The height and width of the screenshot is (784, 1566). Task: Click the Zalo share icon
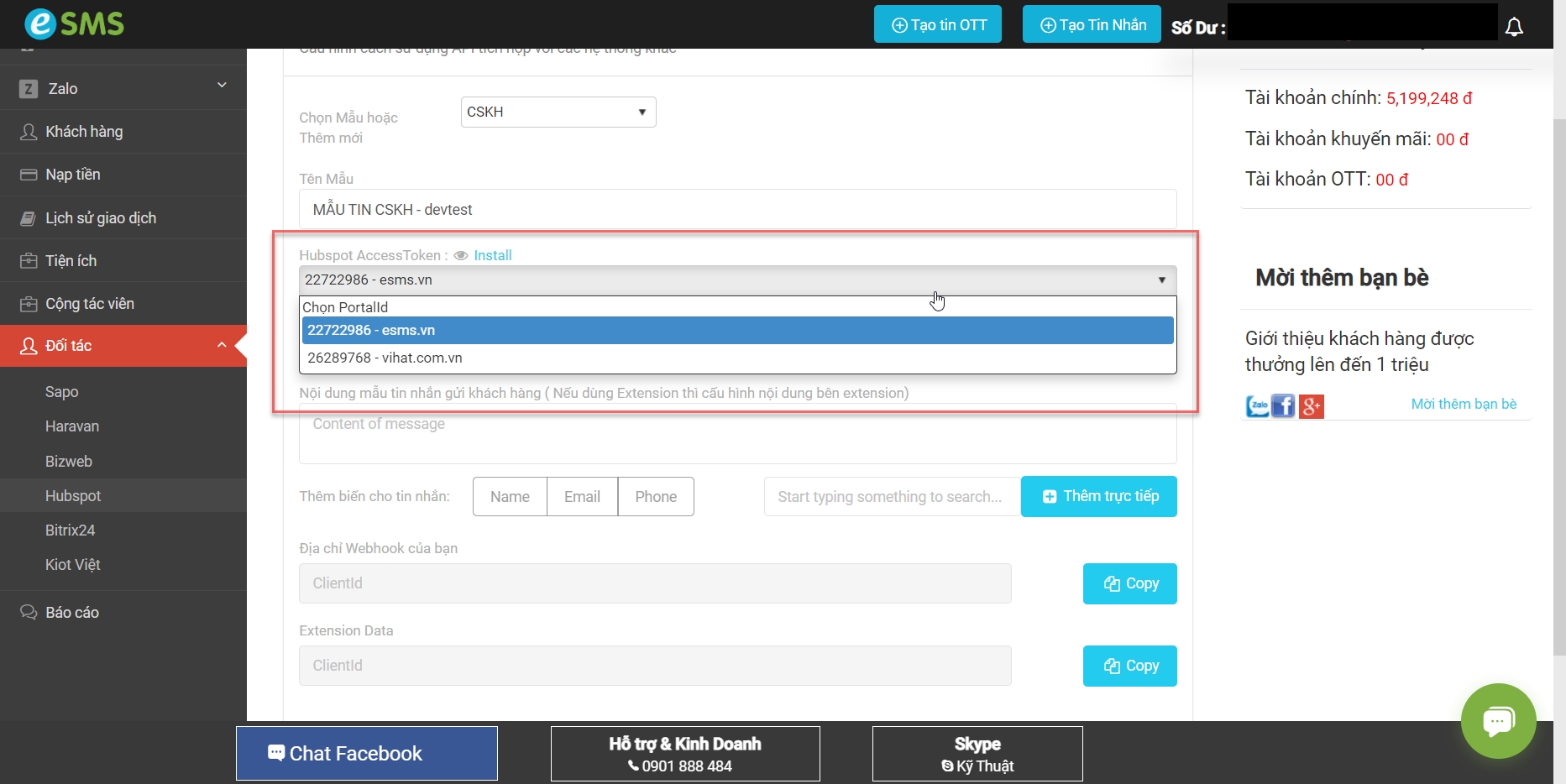(1257, 406)
